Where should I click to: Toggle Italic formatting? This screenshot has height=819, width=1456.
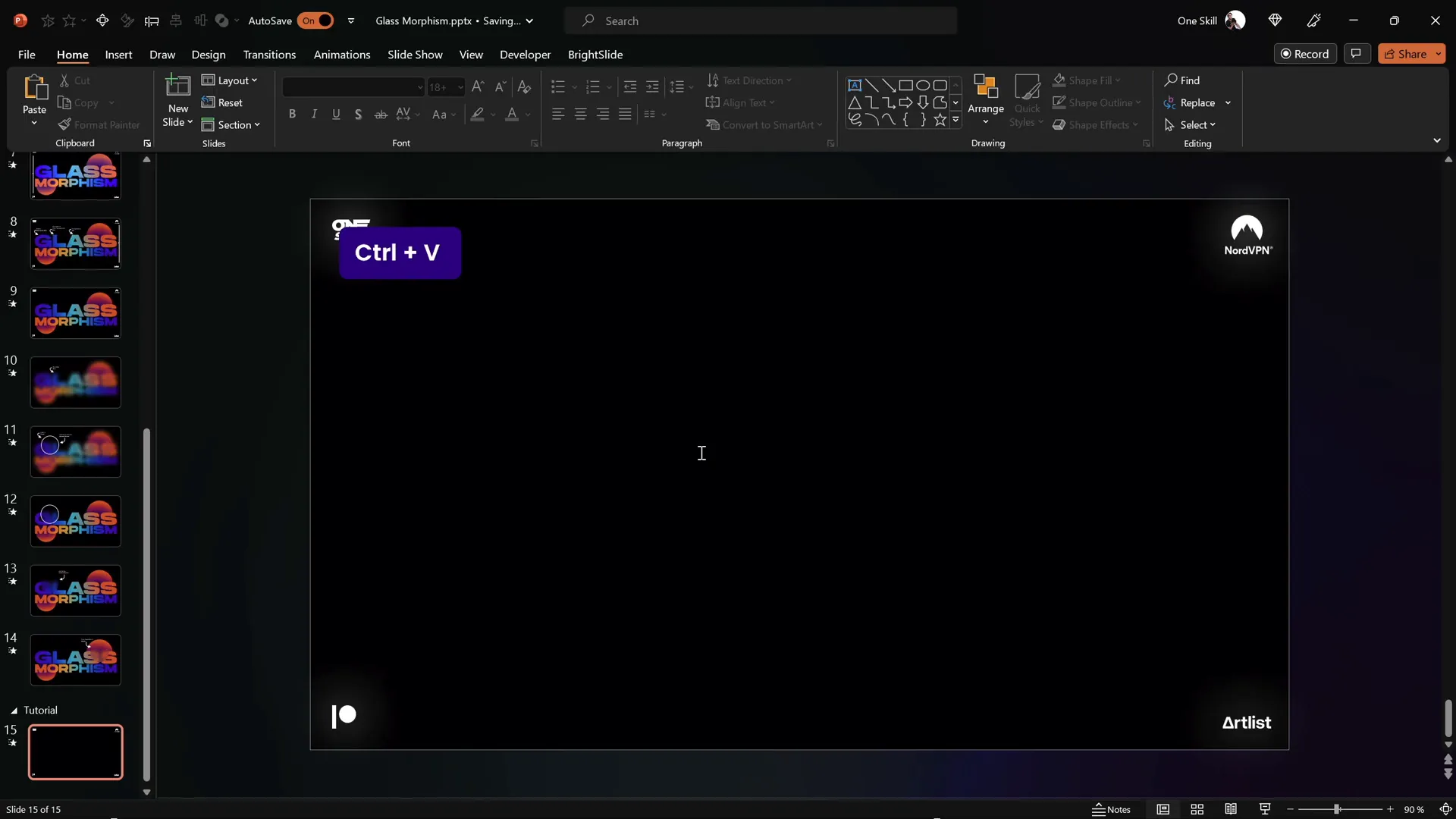(314, 114)
